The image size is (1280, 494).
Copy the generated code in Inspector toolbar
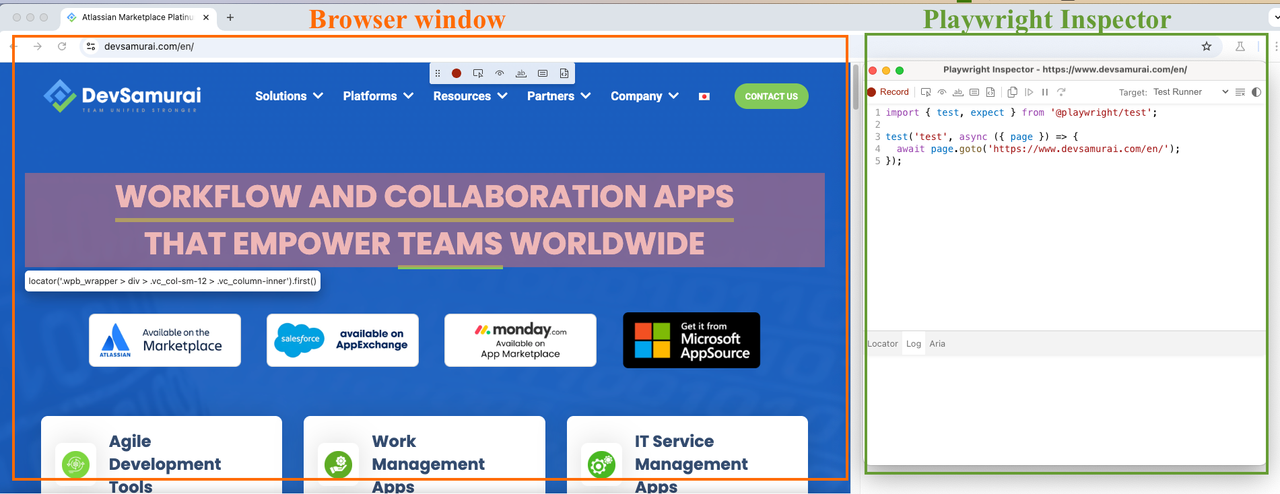coord(1012,92)
